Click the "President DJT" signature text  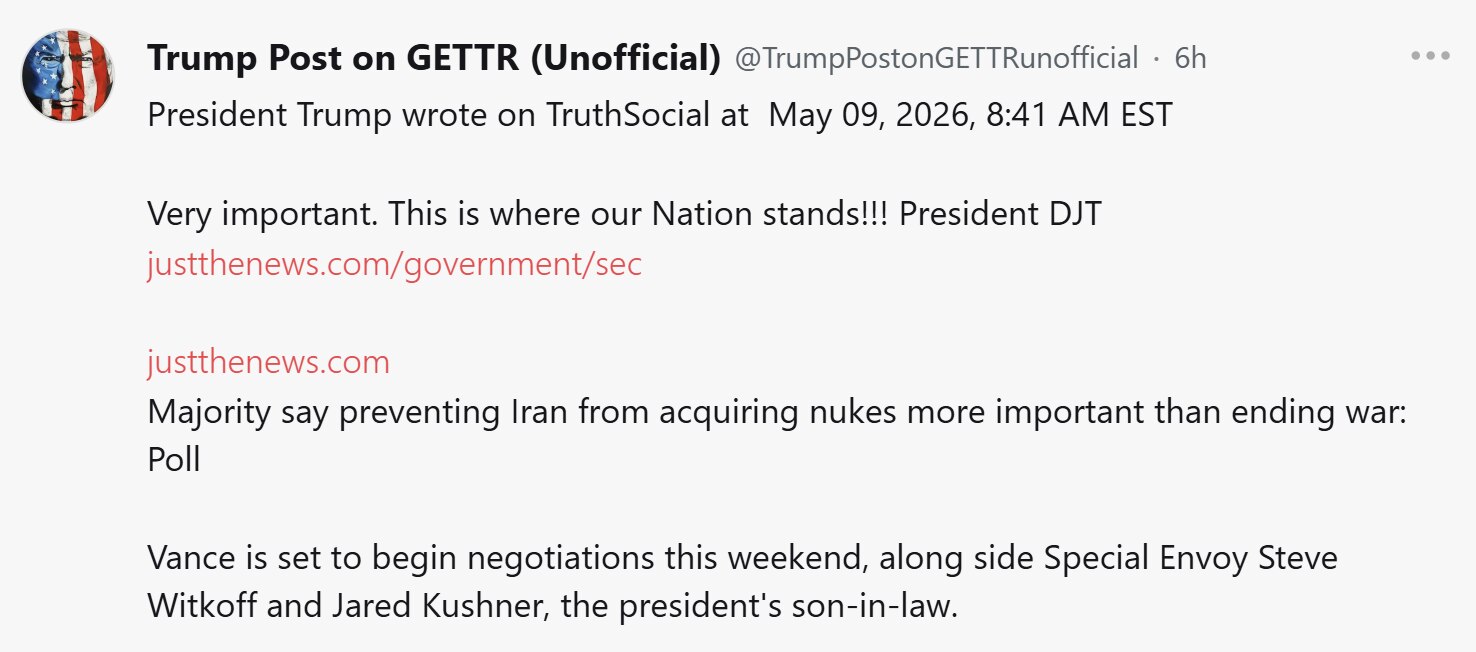tap(1000, 213)
